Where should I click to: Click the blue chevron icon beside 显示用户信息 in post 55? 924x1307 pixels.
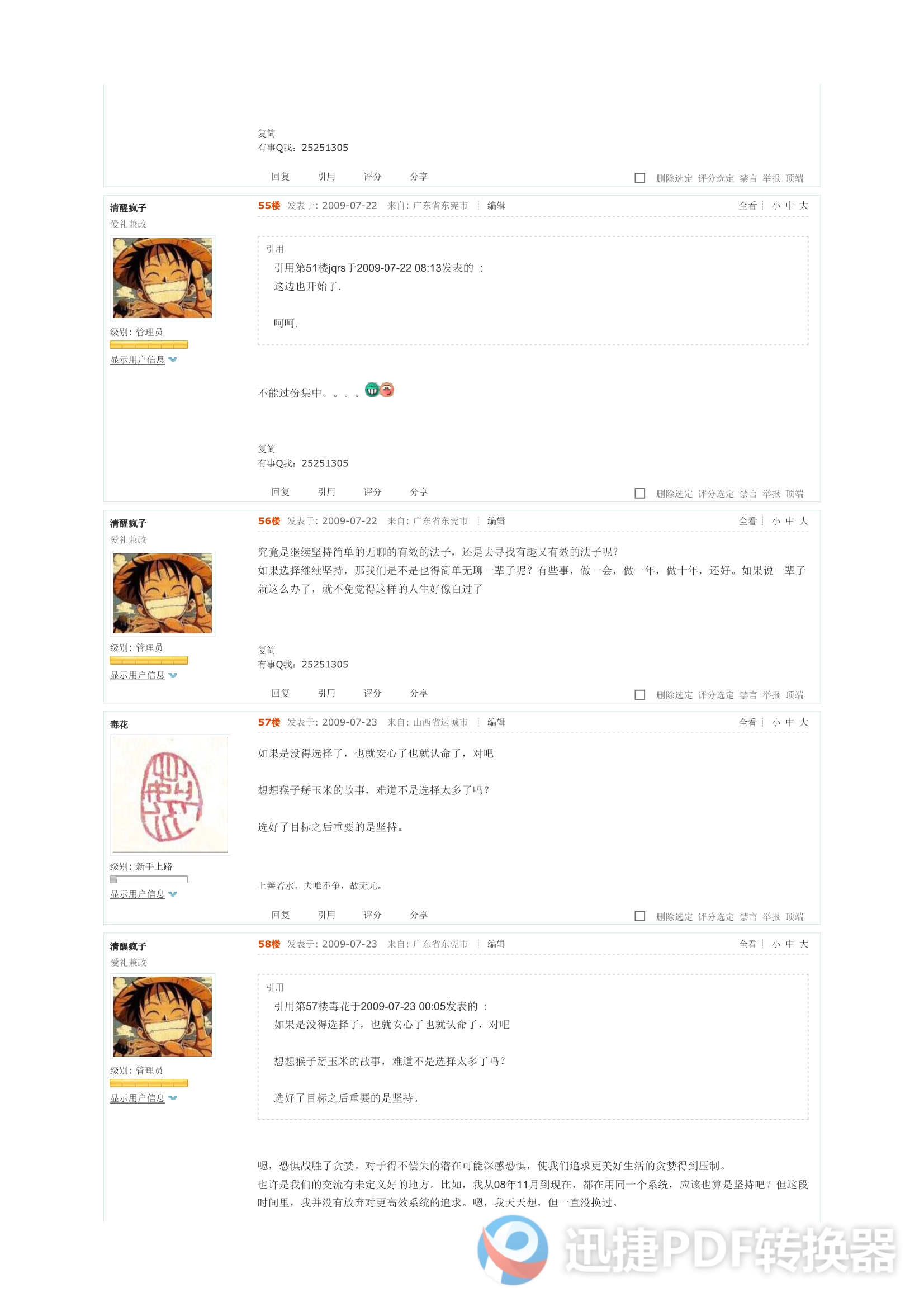pos(173,360)
